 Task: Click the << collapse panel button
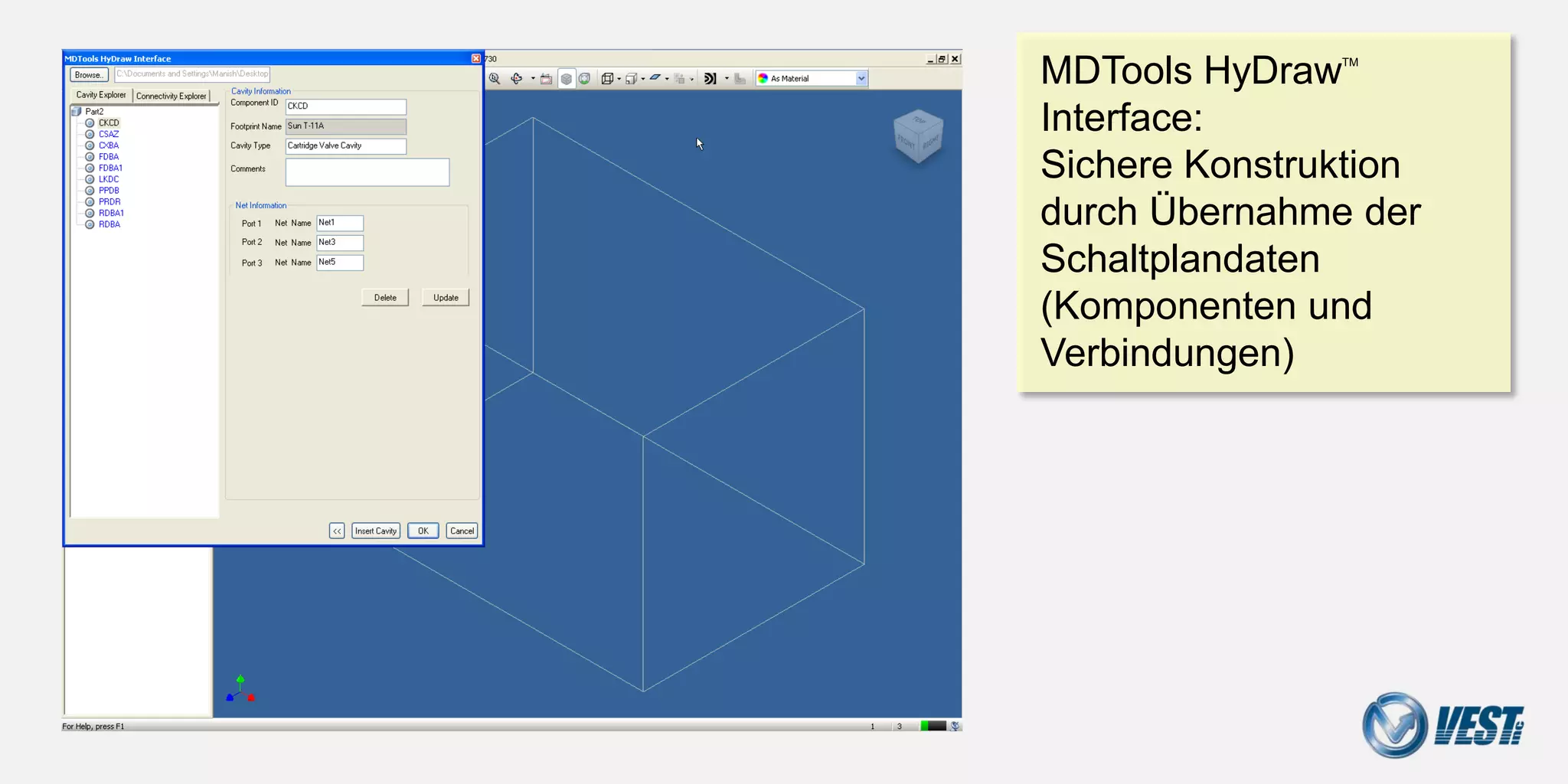337,531
